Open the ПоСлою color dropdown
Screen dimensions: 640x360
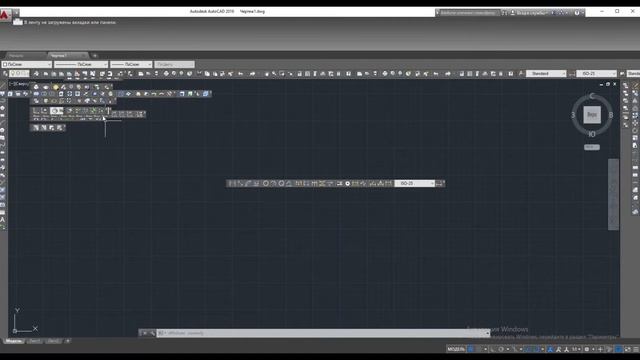pyautogui.click(x=27, y=64)
